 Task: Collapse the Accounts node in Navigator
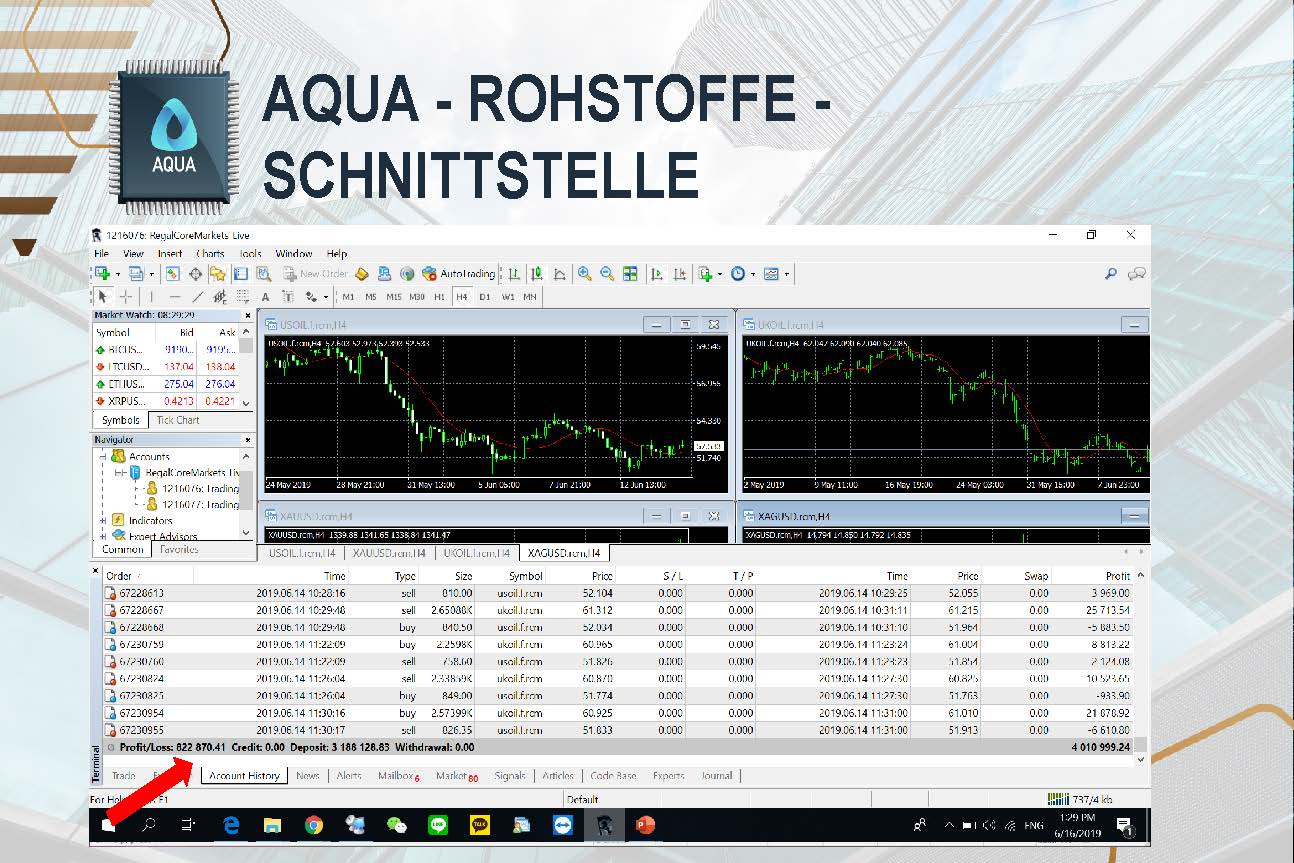coord(103,456)
